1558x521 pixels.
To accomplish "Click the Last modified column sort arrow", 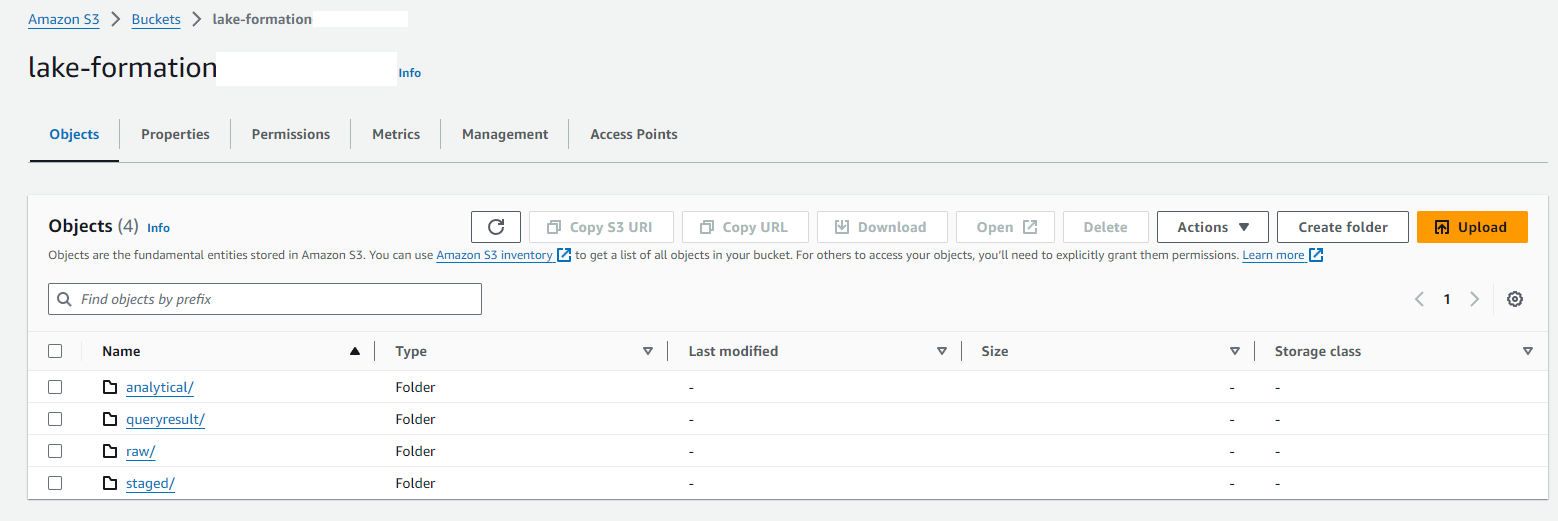I will [x=942, y=351].
